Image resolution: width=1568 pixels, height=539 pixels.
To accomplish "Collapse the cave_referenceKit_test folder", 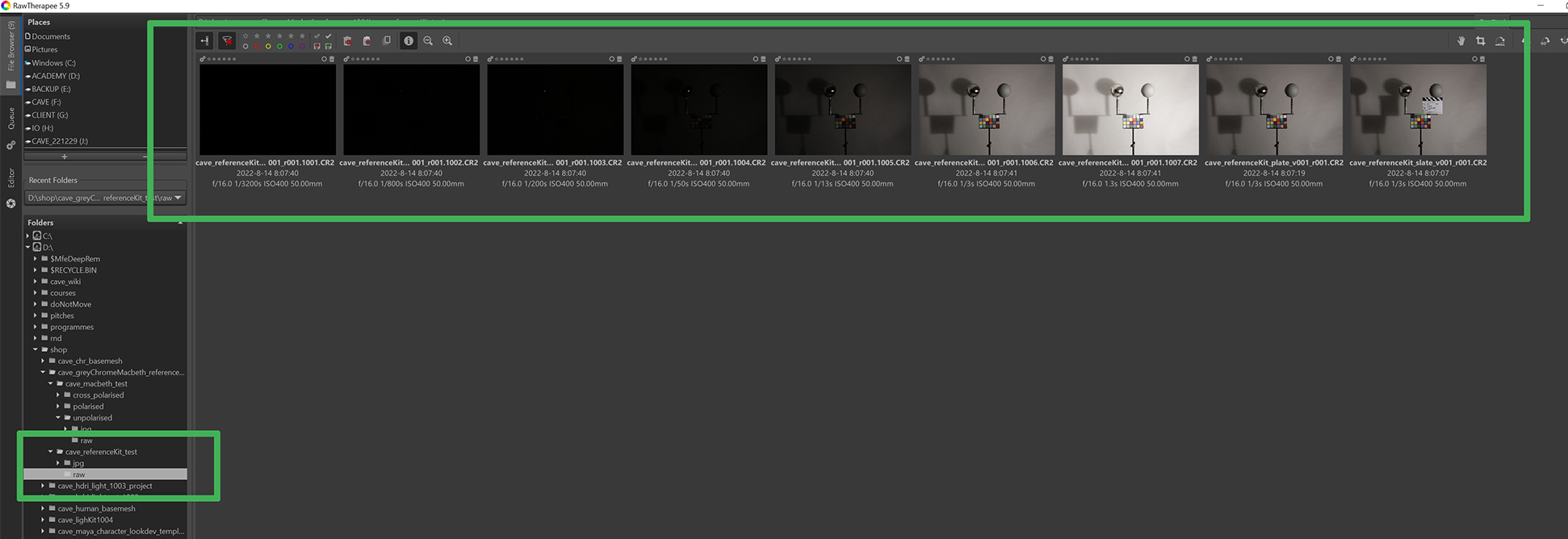I will [50, 452].
